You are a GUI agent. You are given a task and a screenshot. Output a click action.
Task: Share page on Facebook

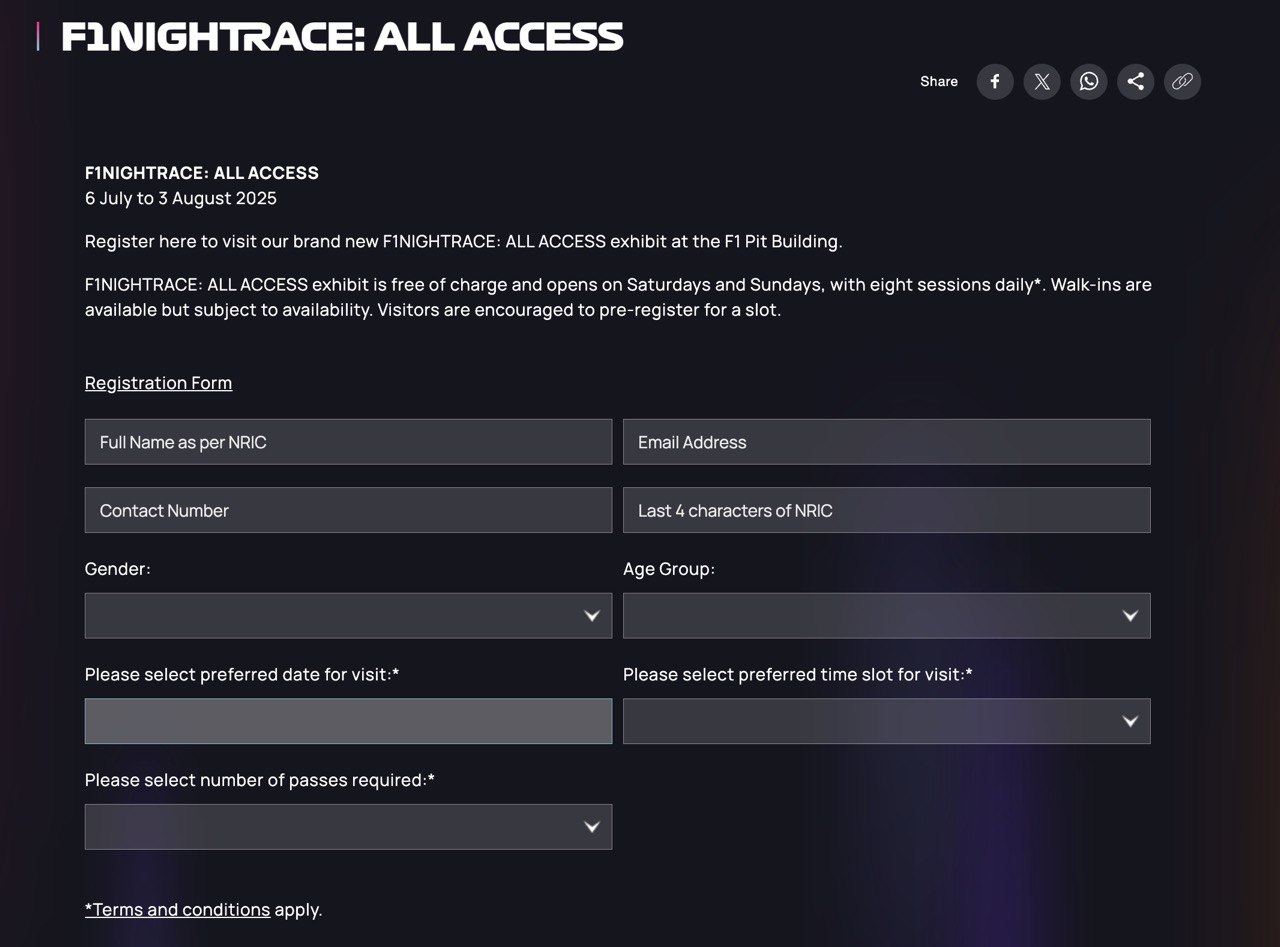[995, 82]
